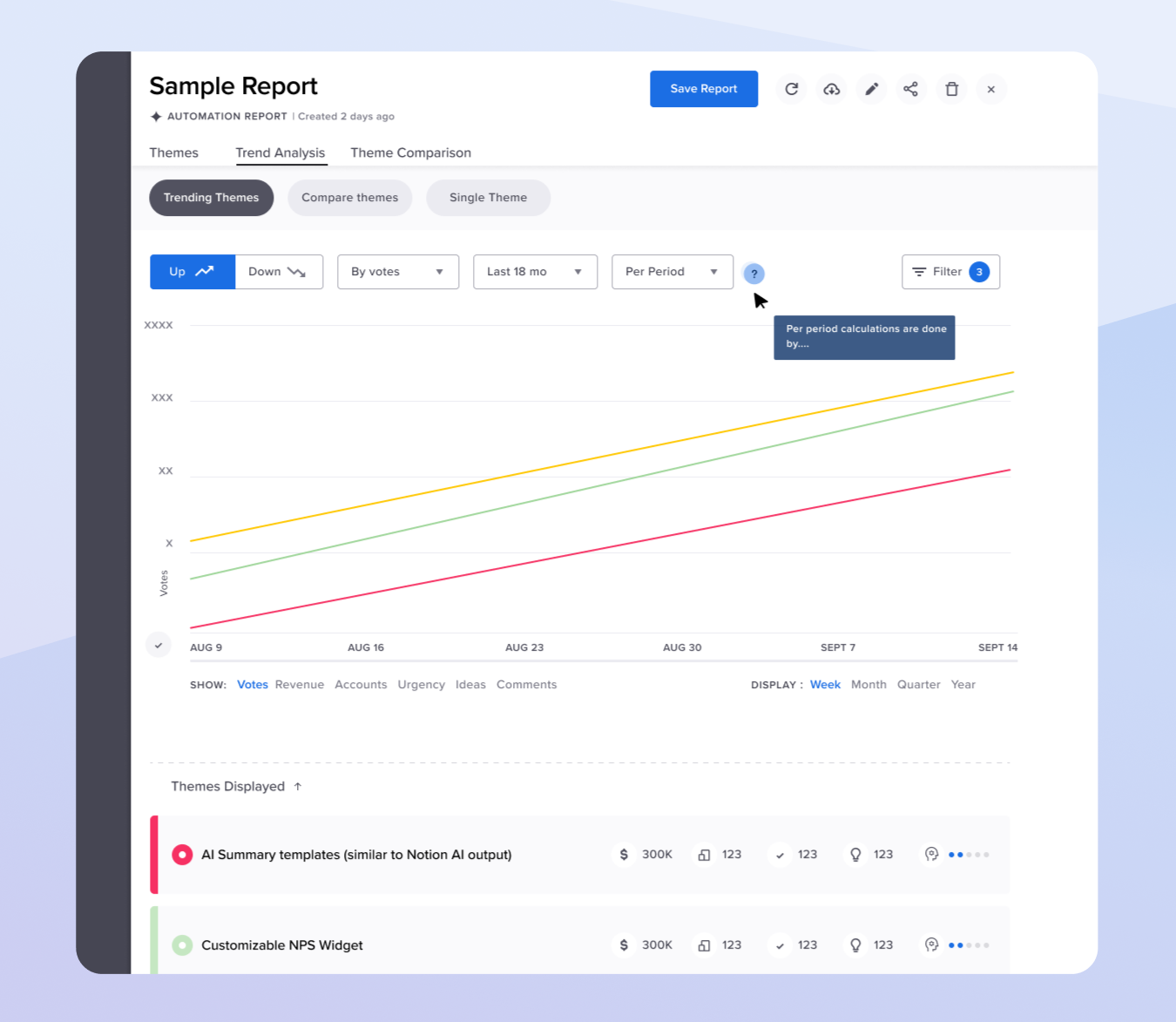This screenshot has width=1176, height=1022.
Task: Click urgency dots indicator in AI Summary row
Action: pyautogui.click(x=969, y=855)
